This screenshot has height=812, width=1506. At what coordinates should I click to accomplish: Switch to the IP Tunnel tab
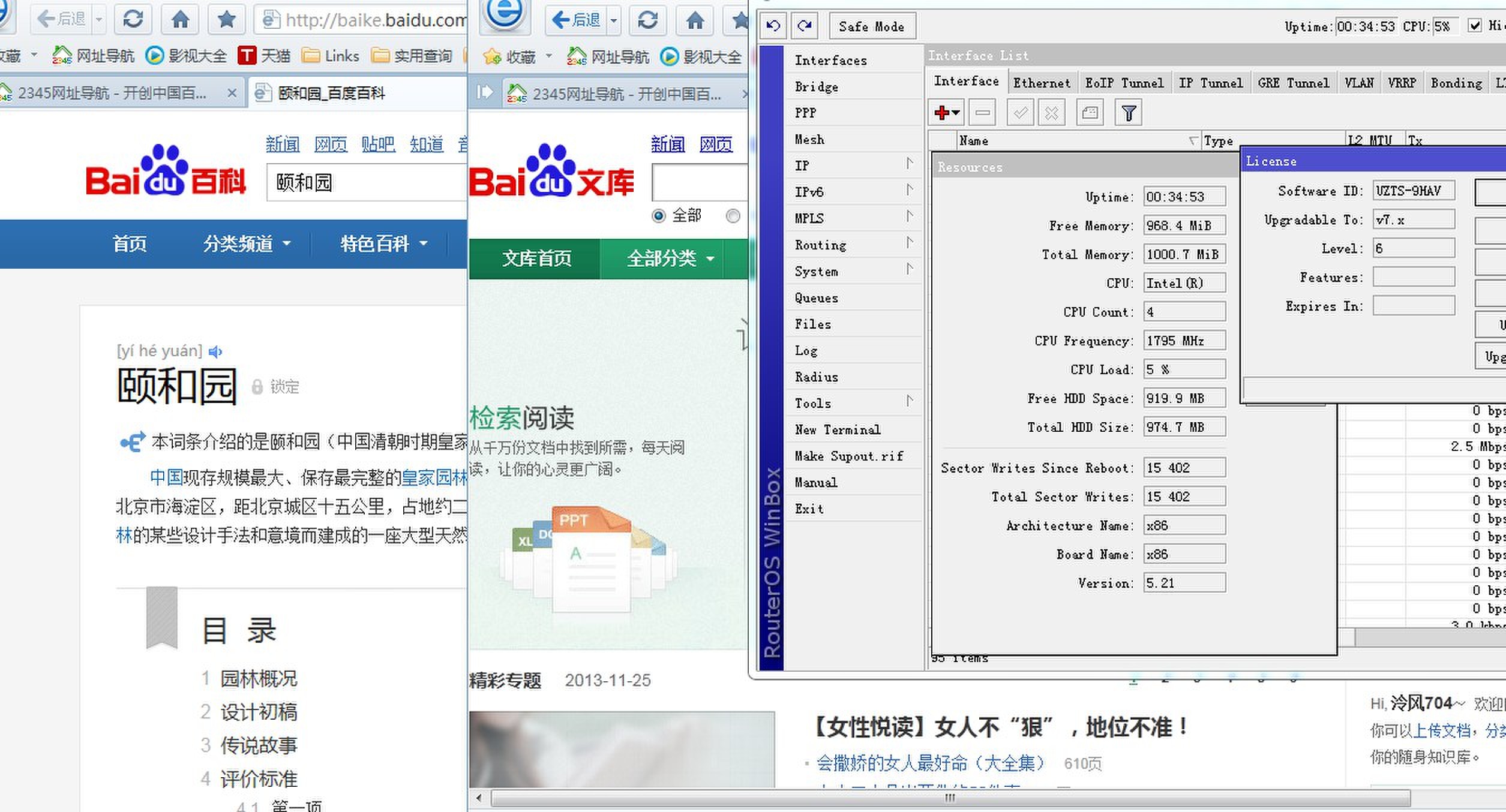pos(1211,83)
